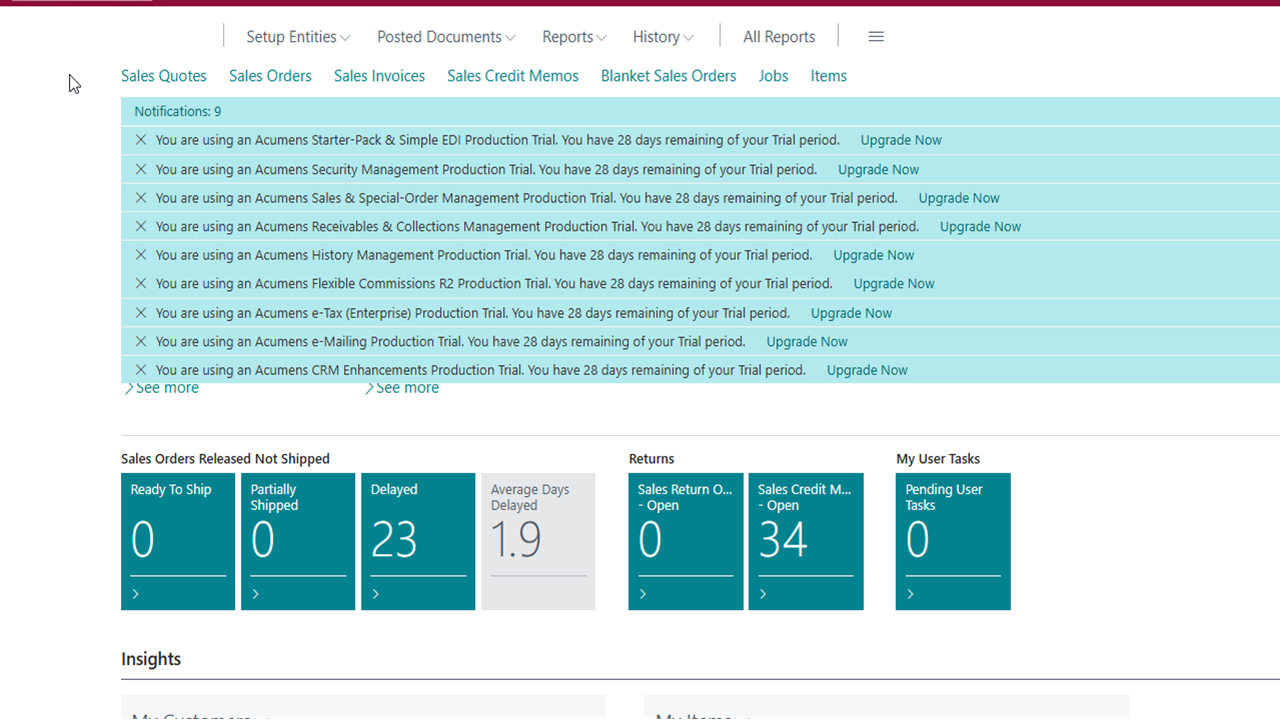Click Upgrade Now for History Management trial
This screenshot has height=720, width=1280.
(x=873, y=255)
